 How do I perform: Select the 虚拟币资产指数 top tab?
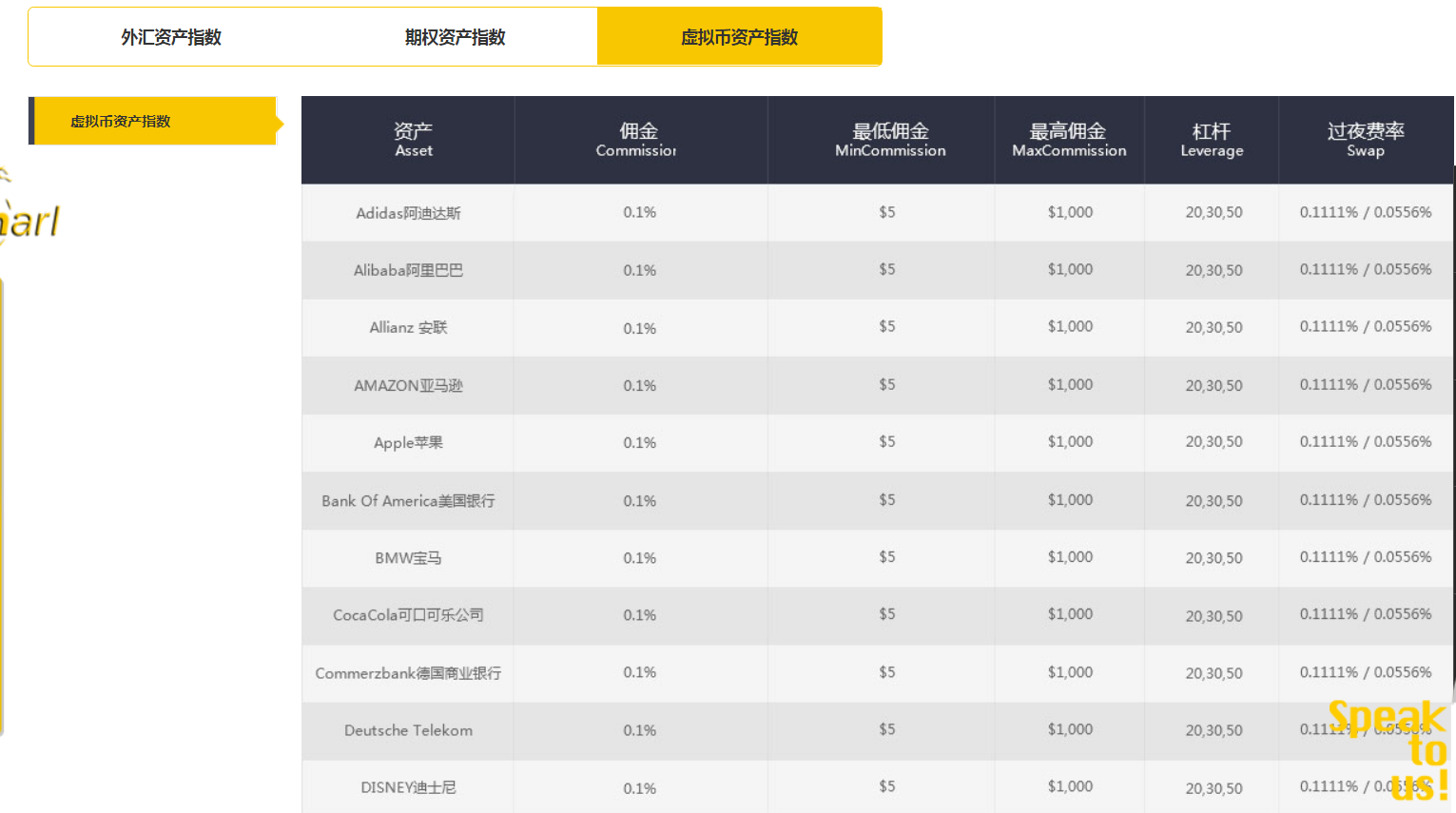click(x=740, y=37)
